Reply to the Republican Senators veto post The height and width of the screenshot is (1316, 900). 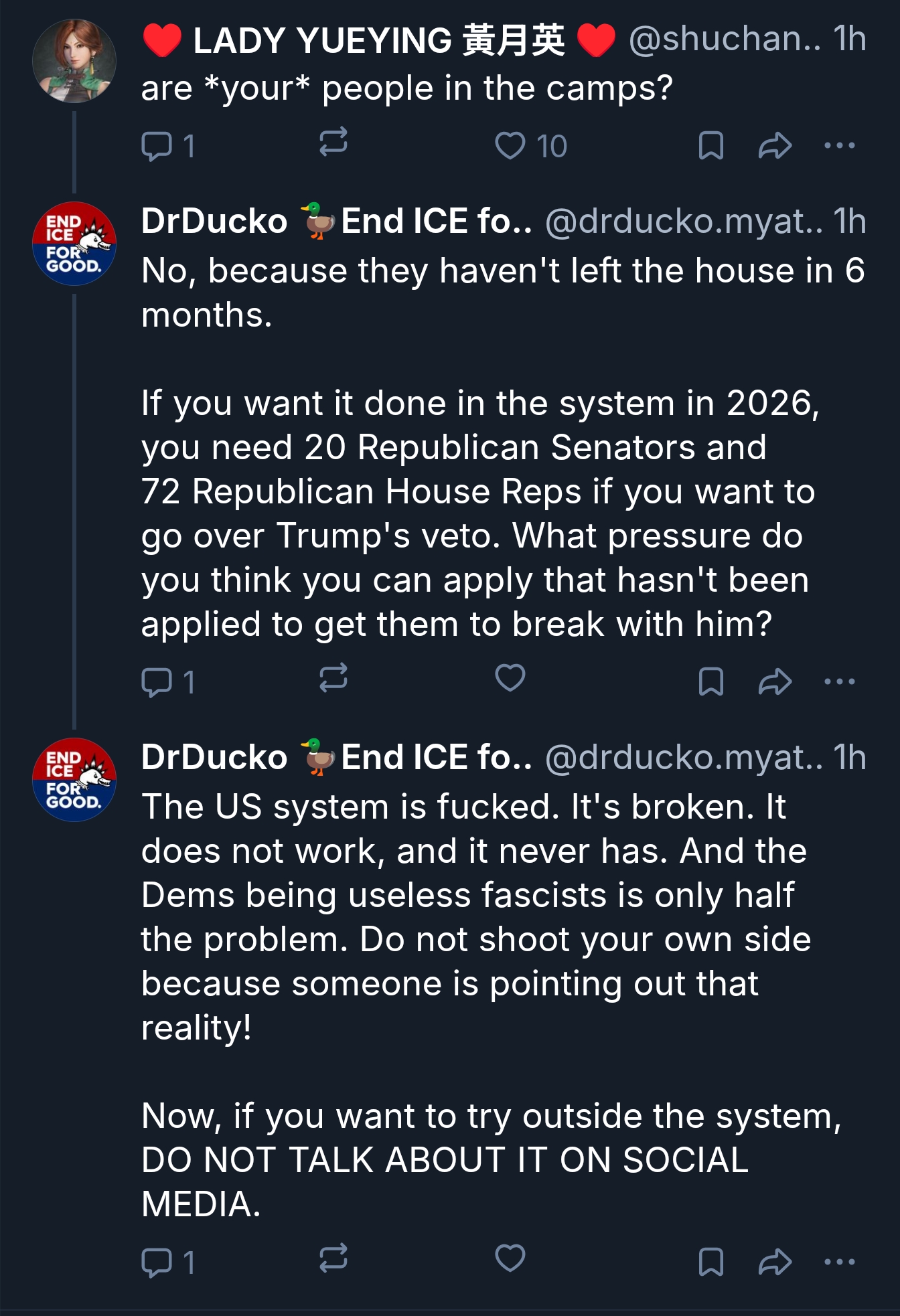157,682
